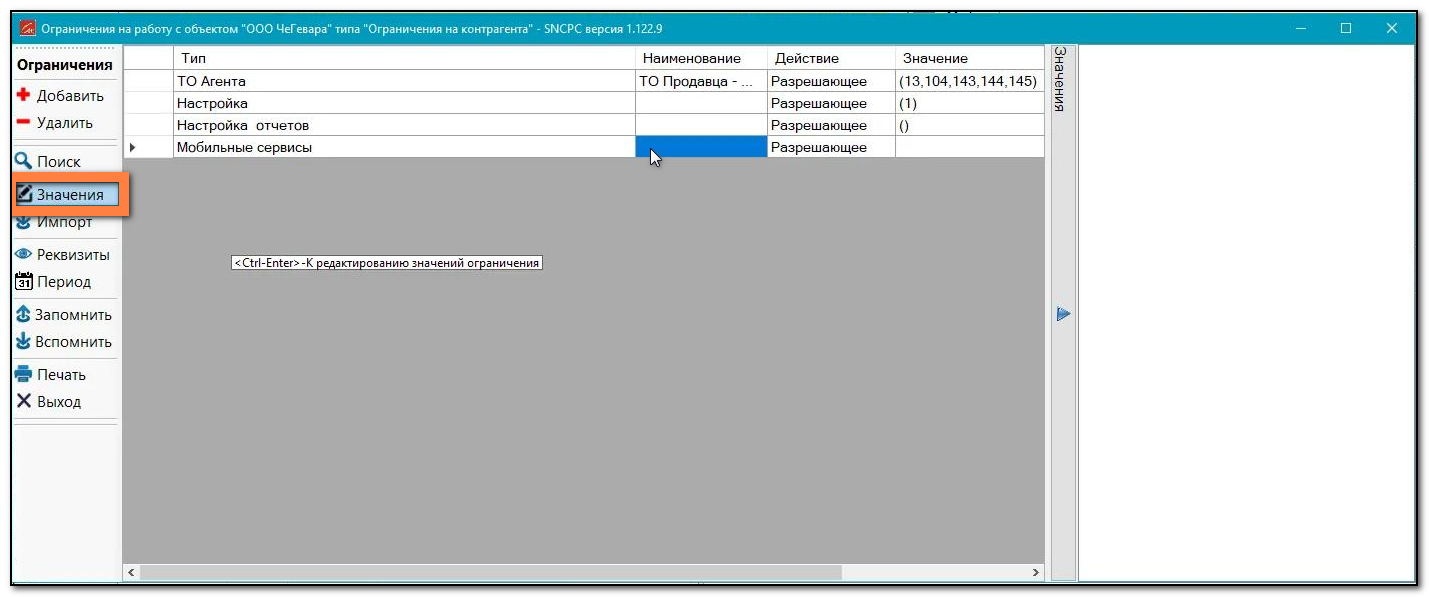Click Разрешающее in the ТО Агента row
1429x597 pixels.
click(x=831, y=81)
